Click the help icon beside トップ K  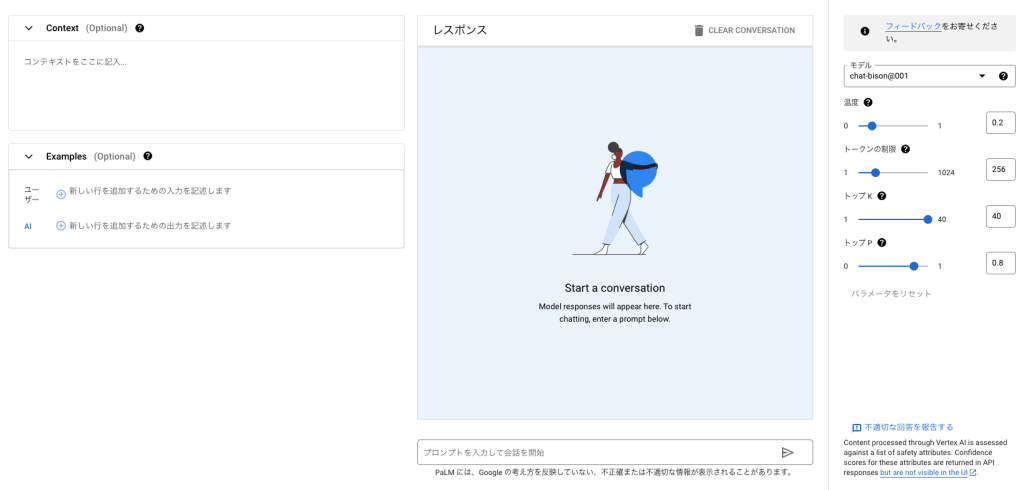pyautogui.click(x=882, y=196)
